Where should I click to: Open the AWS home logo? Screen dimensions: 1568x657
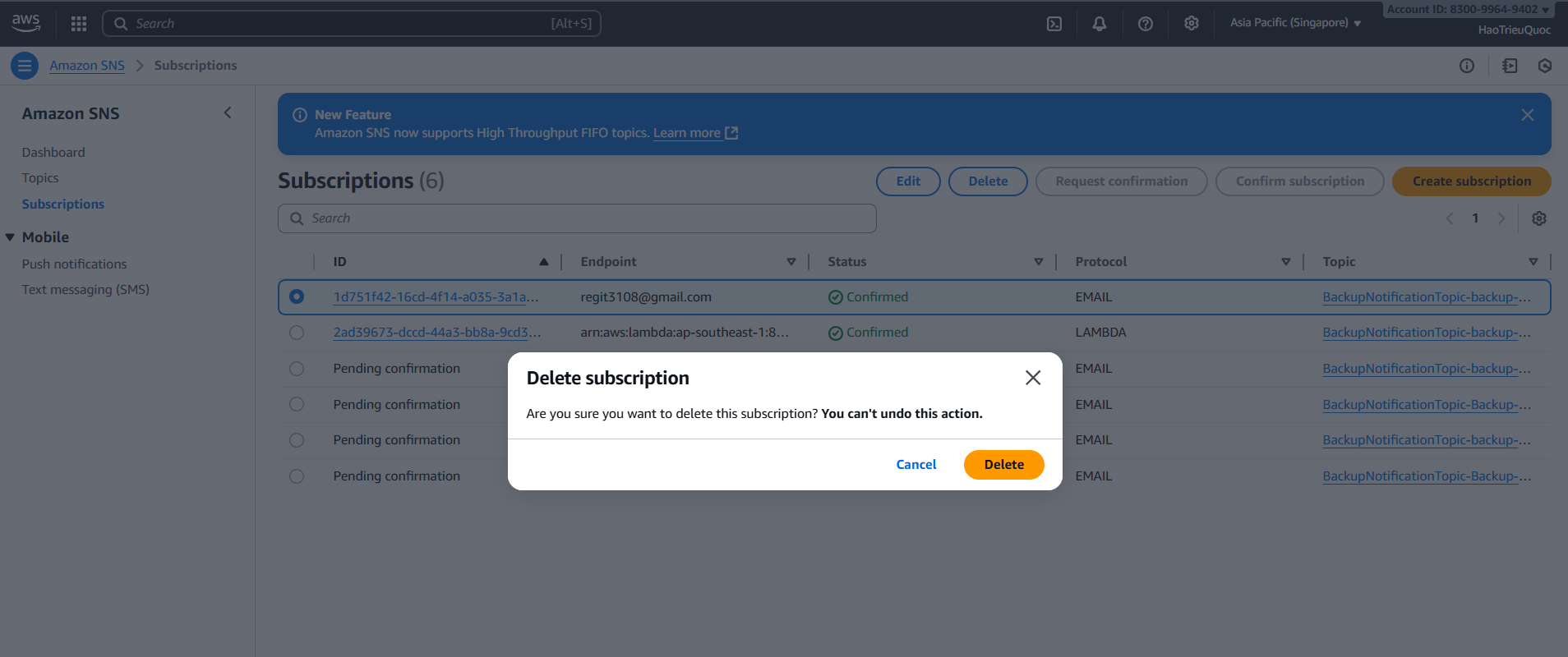pos(26,23)
